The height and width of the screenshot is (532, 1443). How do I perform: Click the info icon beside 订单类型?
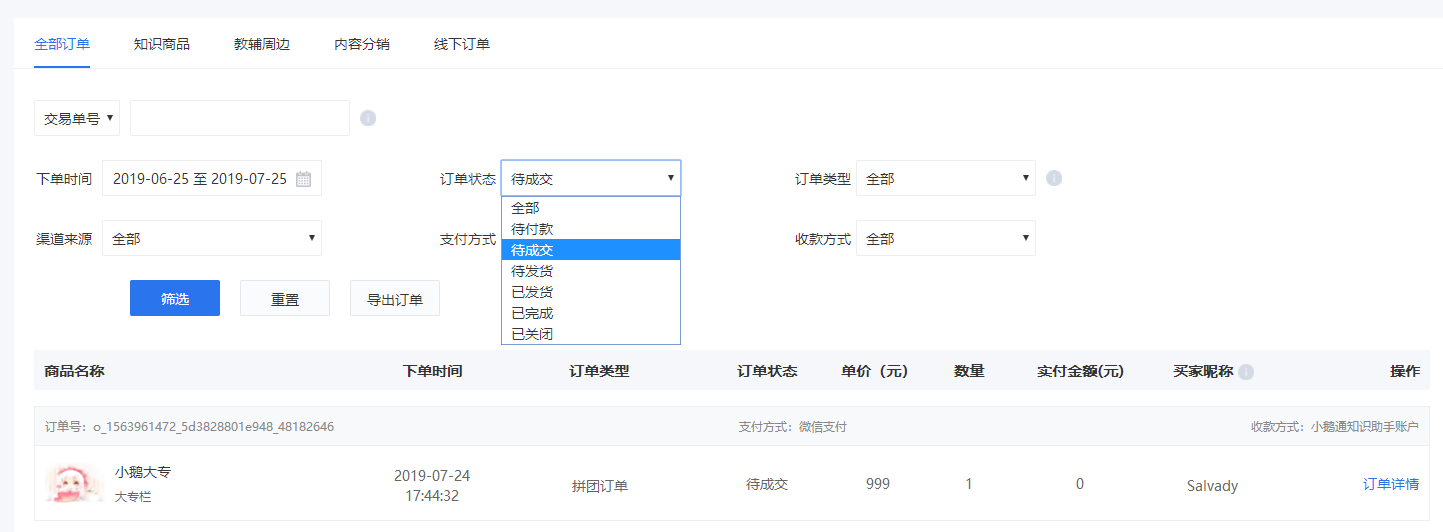(1054, 178)
